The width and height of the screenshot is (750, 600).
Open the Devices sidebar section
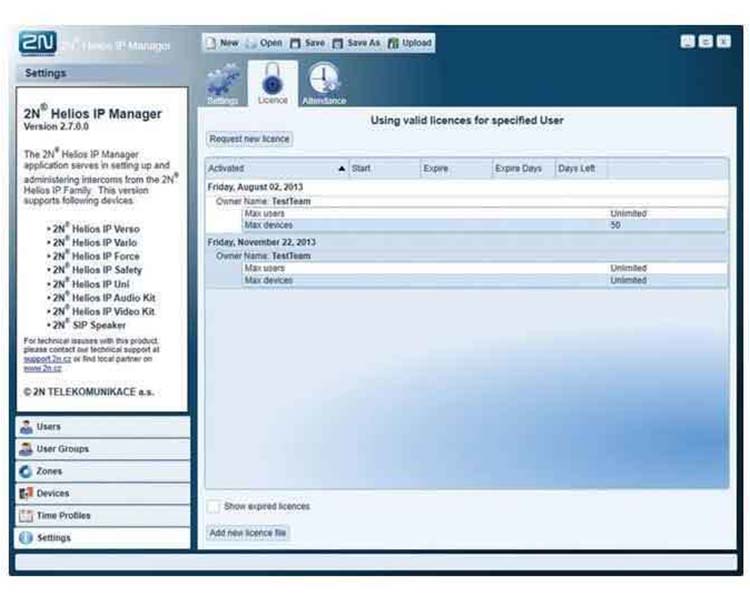(x=102, y=493)
